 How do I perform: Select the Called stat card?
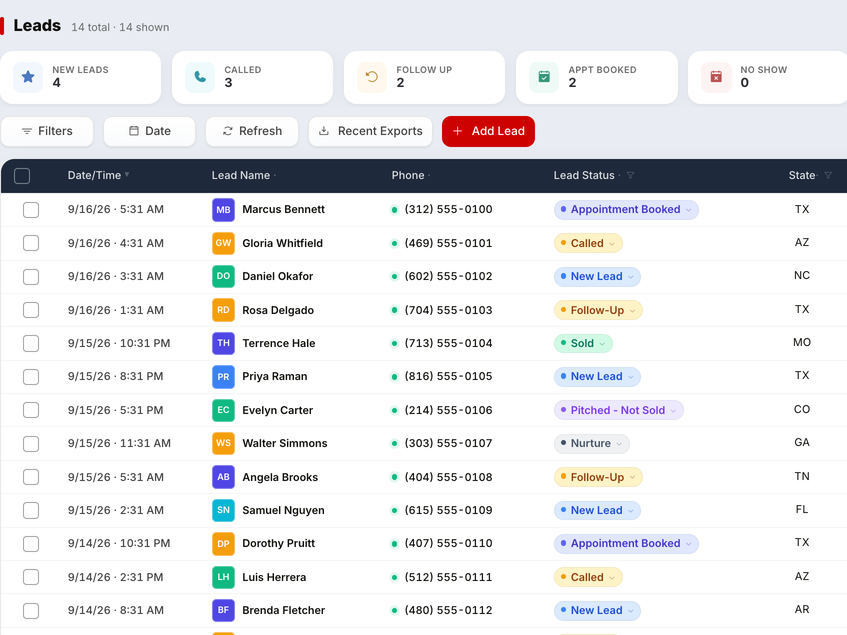tap(252, 77)
